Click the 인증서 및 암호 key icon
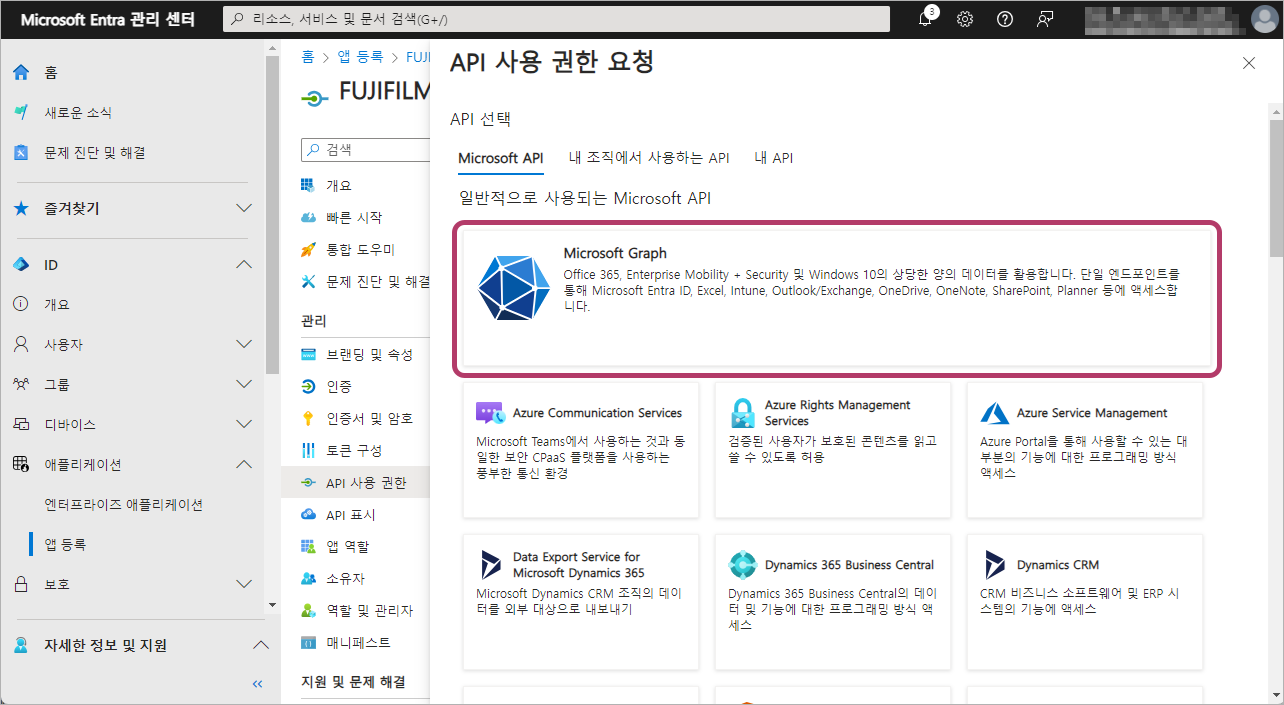 (x=308, y=418)
